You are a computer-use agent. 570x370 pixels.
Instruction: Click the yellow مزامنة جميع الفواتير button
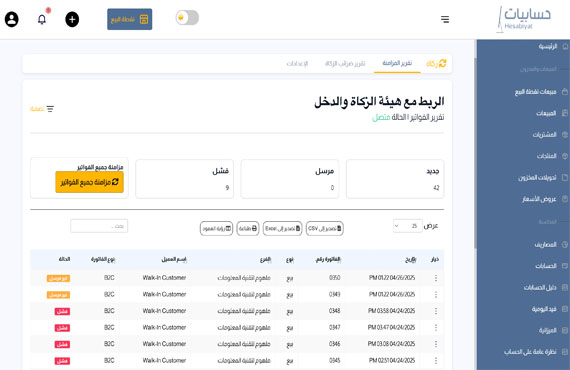(x=89, y=182)
